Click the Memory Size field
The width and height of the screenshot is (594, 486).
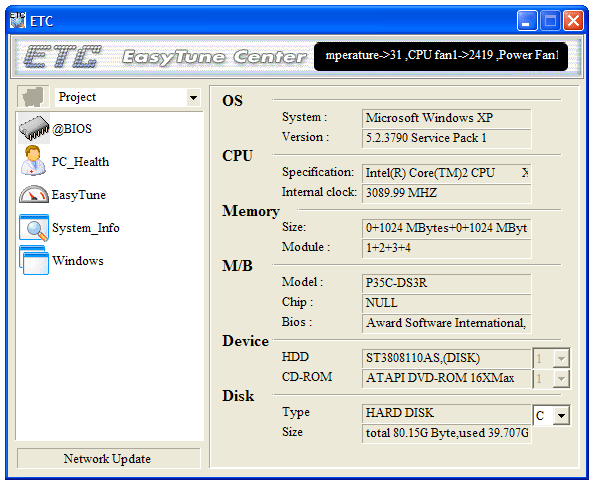[x=446, y=228]
